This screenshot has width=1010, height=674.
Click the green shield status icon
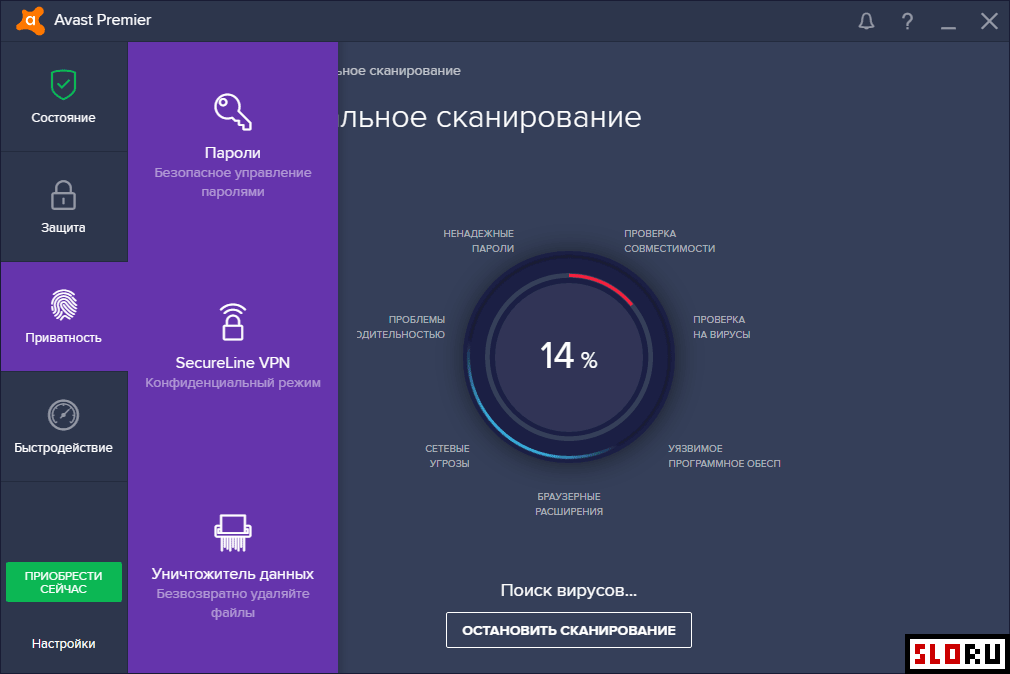[63, 85]
